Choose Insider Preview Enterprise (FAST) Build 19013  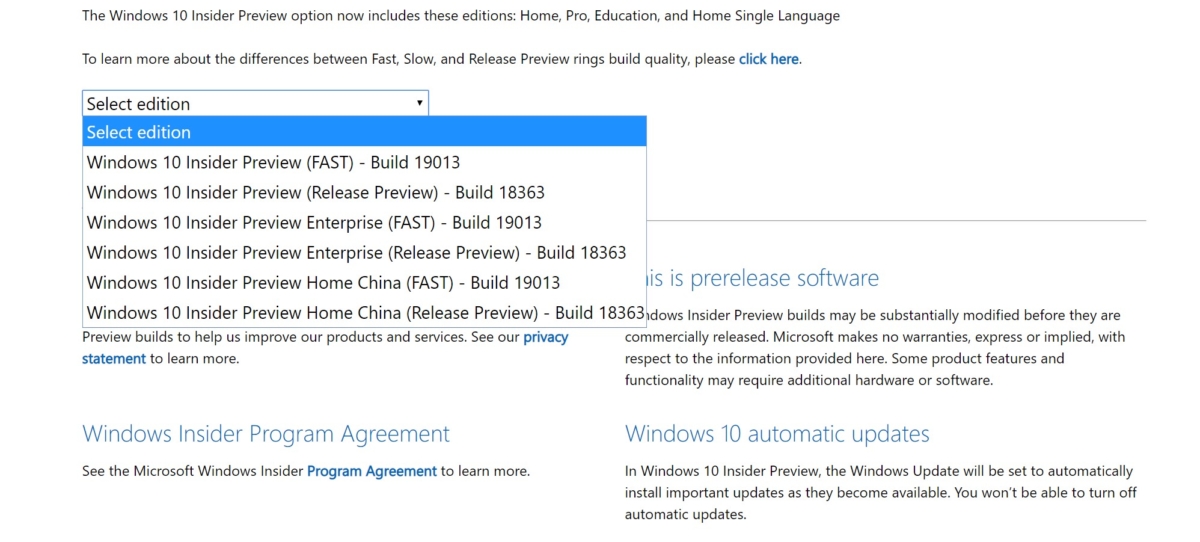364,222
